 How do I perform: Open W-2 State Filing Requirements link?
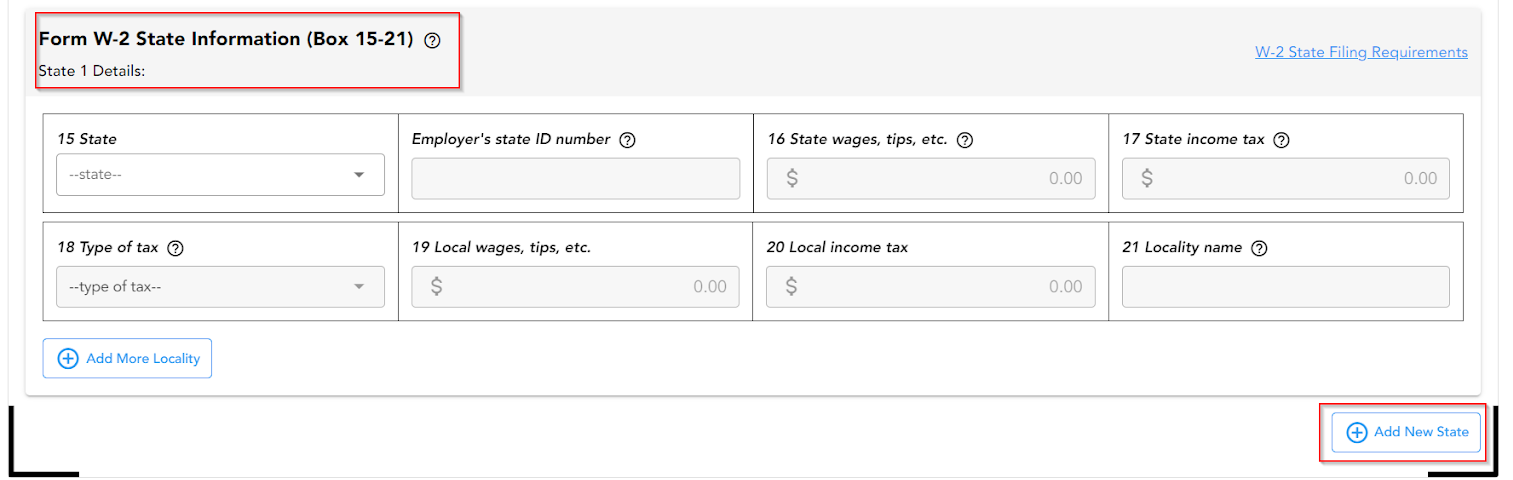tap(1361, 52)
